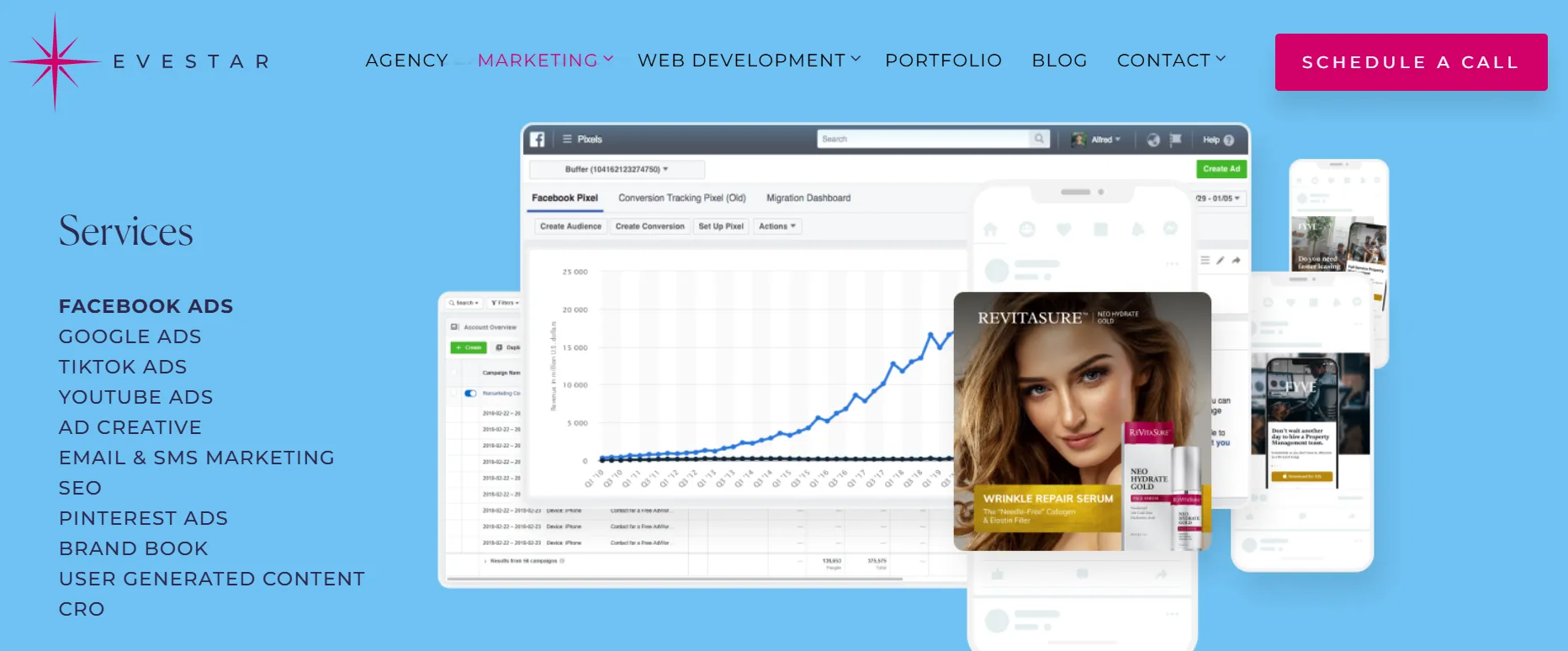Open the Pinterest Ads service
The height and width of the screenshot is (651, 1568).
[x=144, y=518]
